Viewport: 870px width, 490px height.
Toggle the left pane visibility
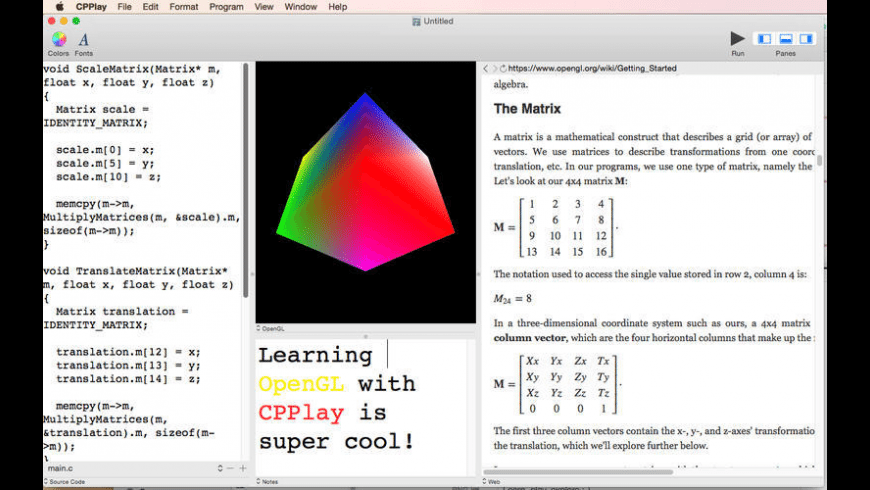(x=764, y=39)
